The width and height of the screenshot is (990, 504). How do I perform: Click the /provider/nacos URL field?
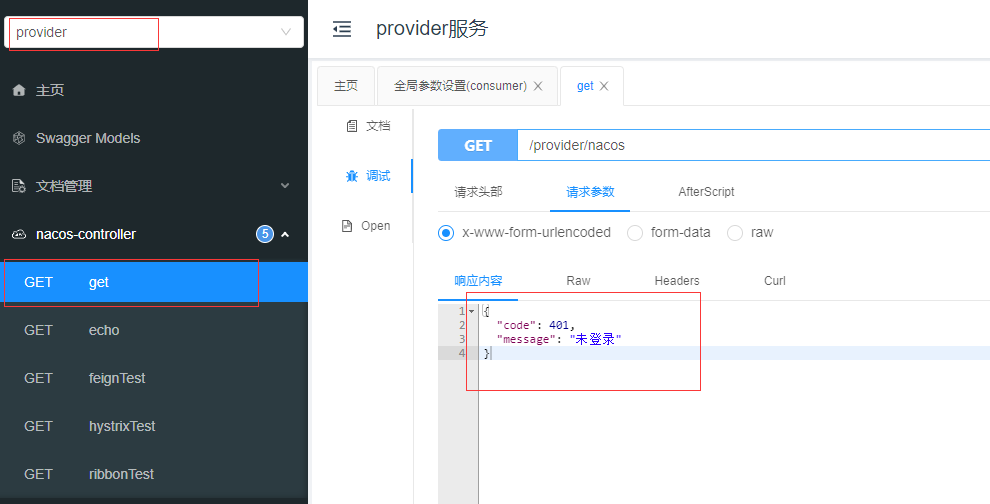[x=754, y=145]
